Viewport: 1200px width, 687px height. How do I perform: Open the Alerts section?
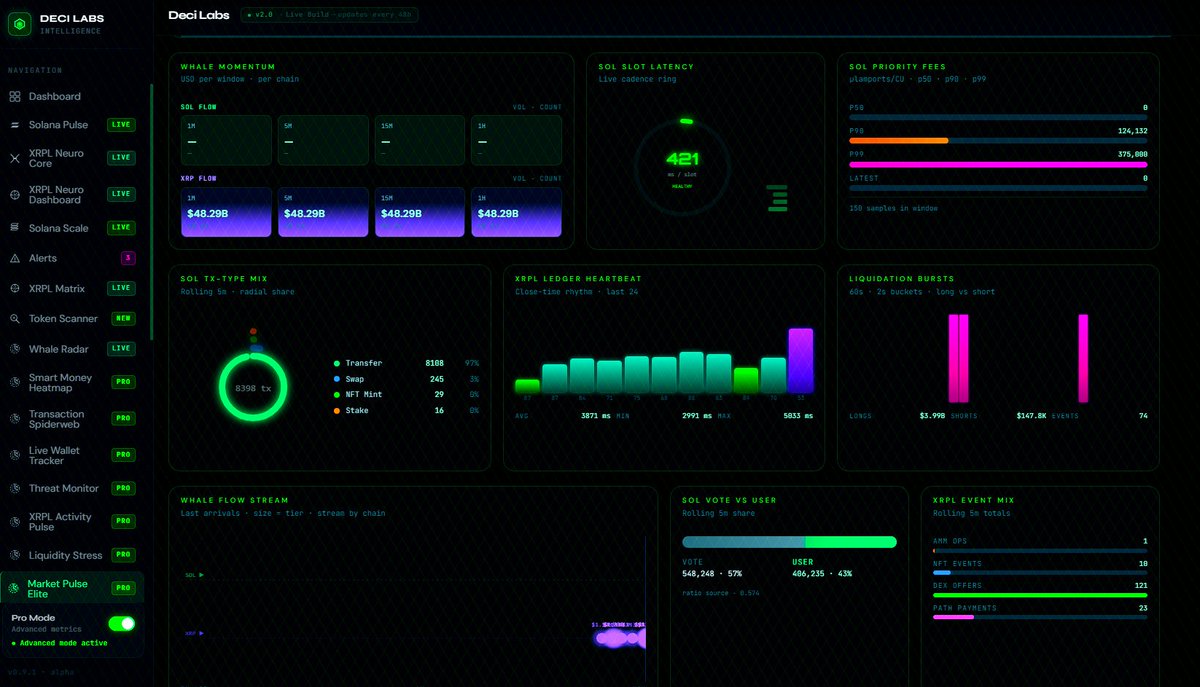point(72,258)
